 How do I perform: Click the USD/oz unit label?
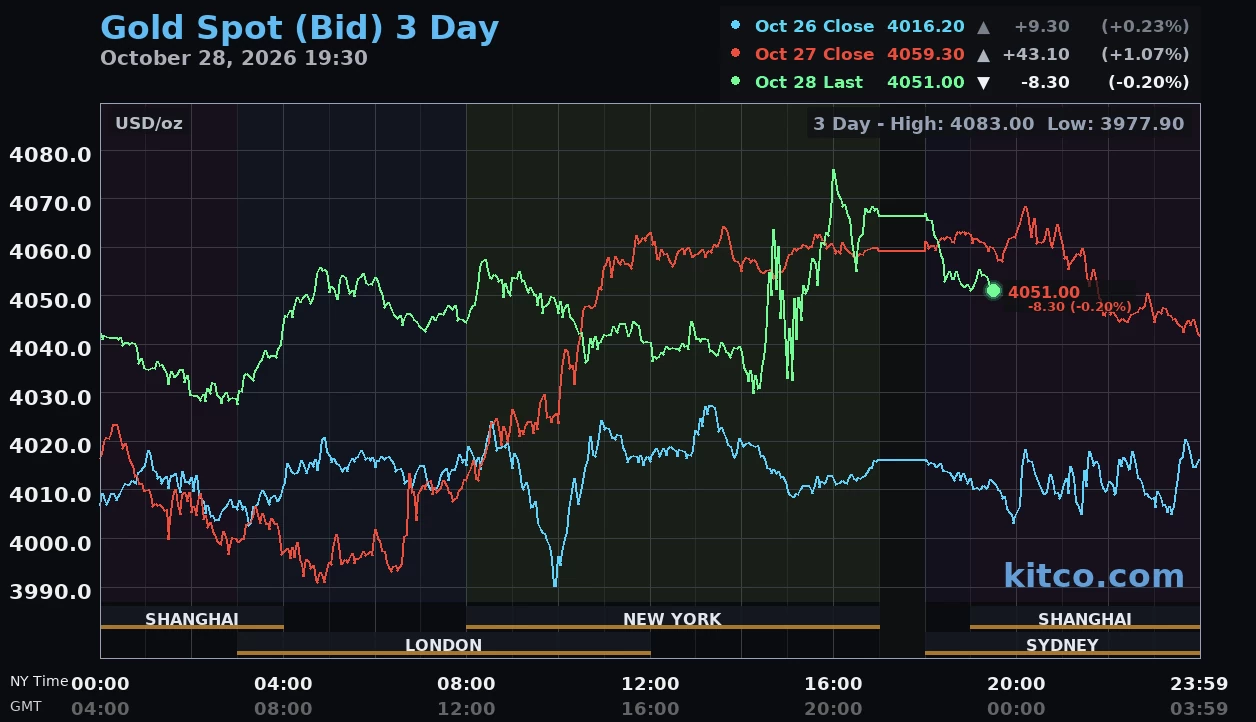pyautogui.click(x=149, y=124)
